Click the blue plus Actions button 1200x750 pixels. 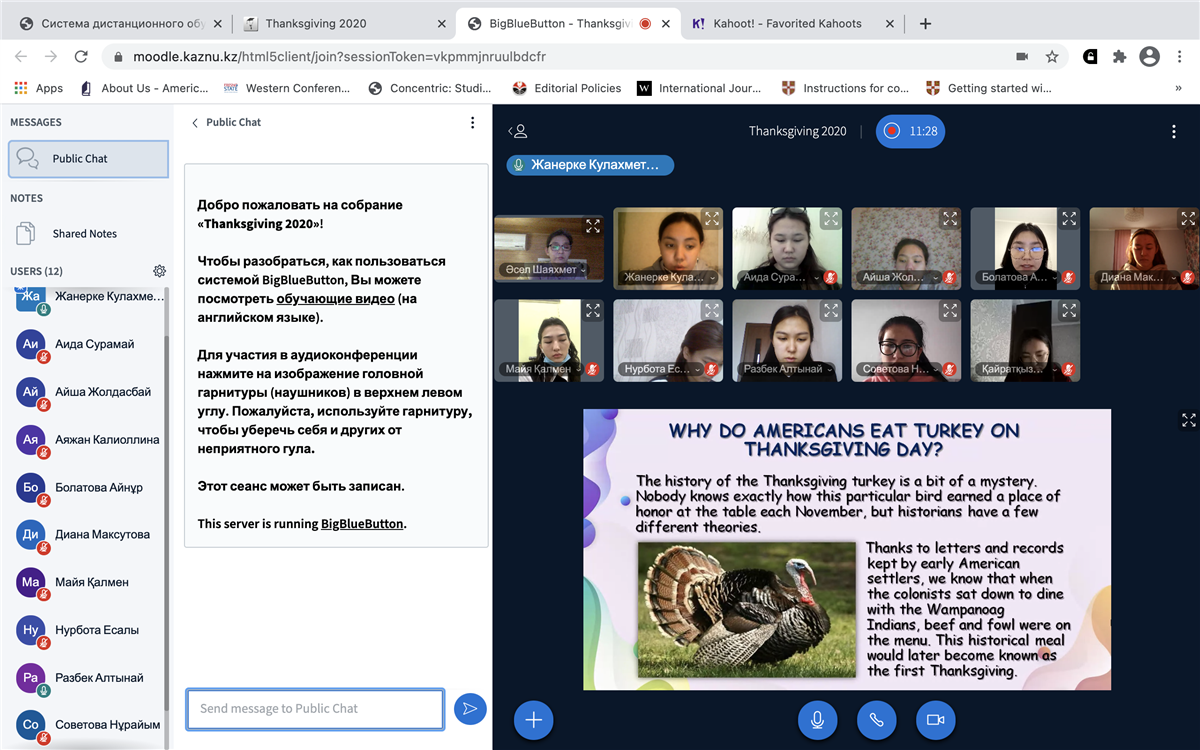click(533, 720)
